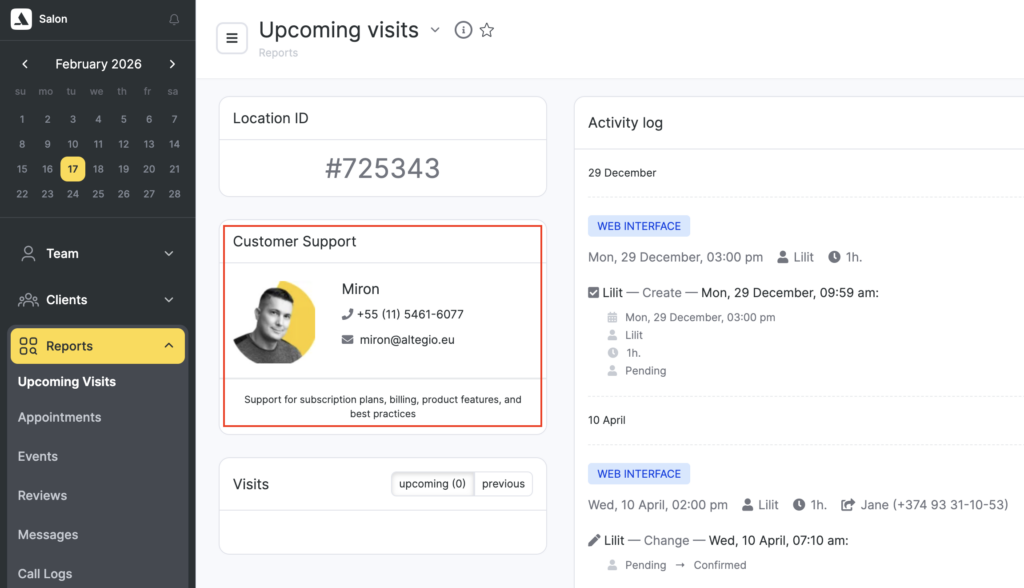Click the info icon beside Upcoming visits
The image size is (1024, 588).
(463, 30)
